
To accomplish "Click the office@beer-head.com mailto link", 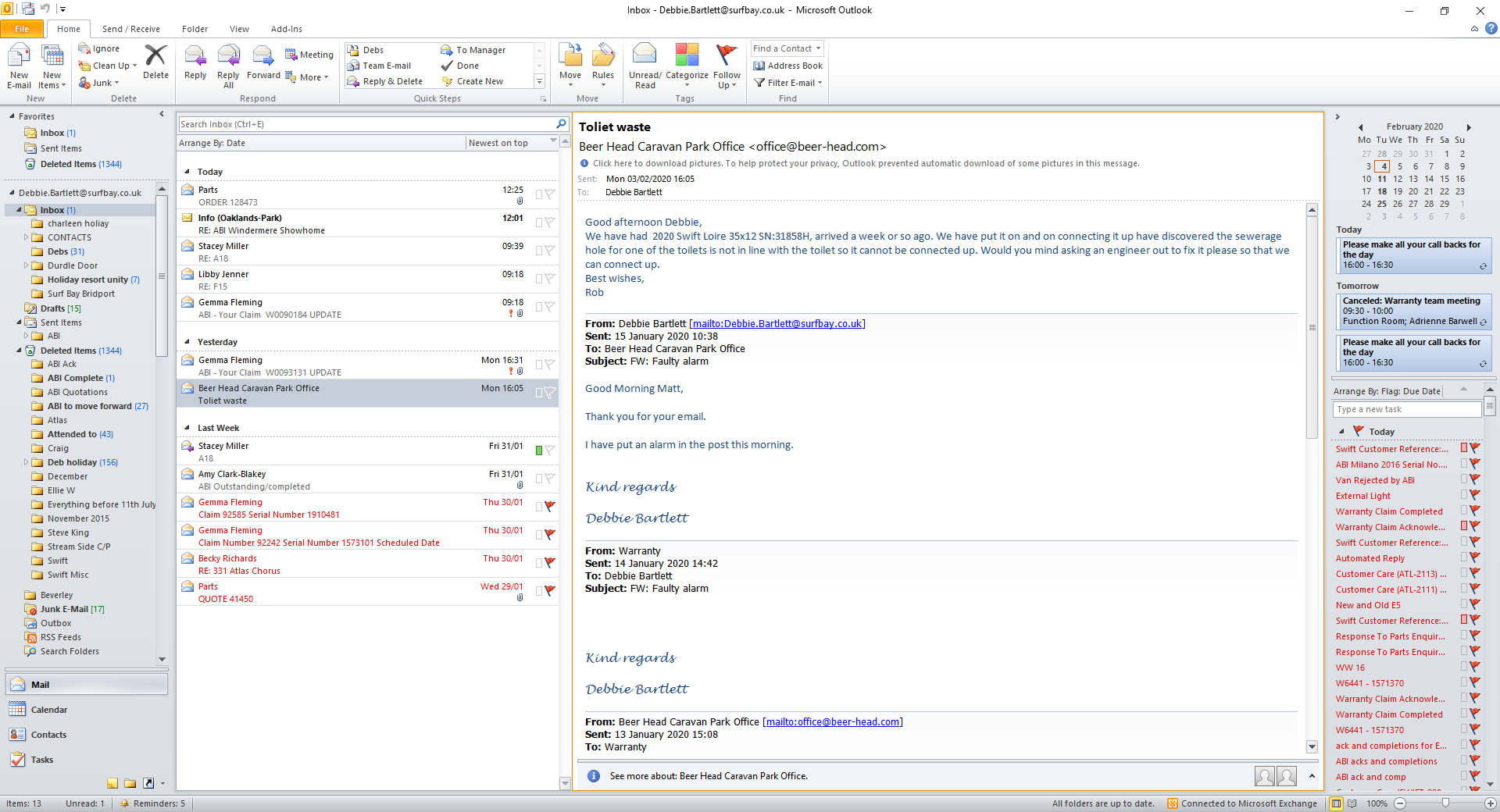I will [833, 722].
